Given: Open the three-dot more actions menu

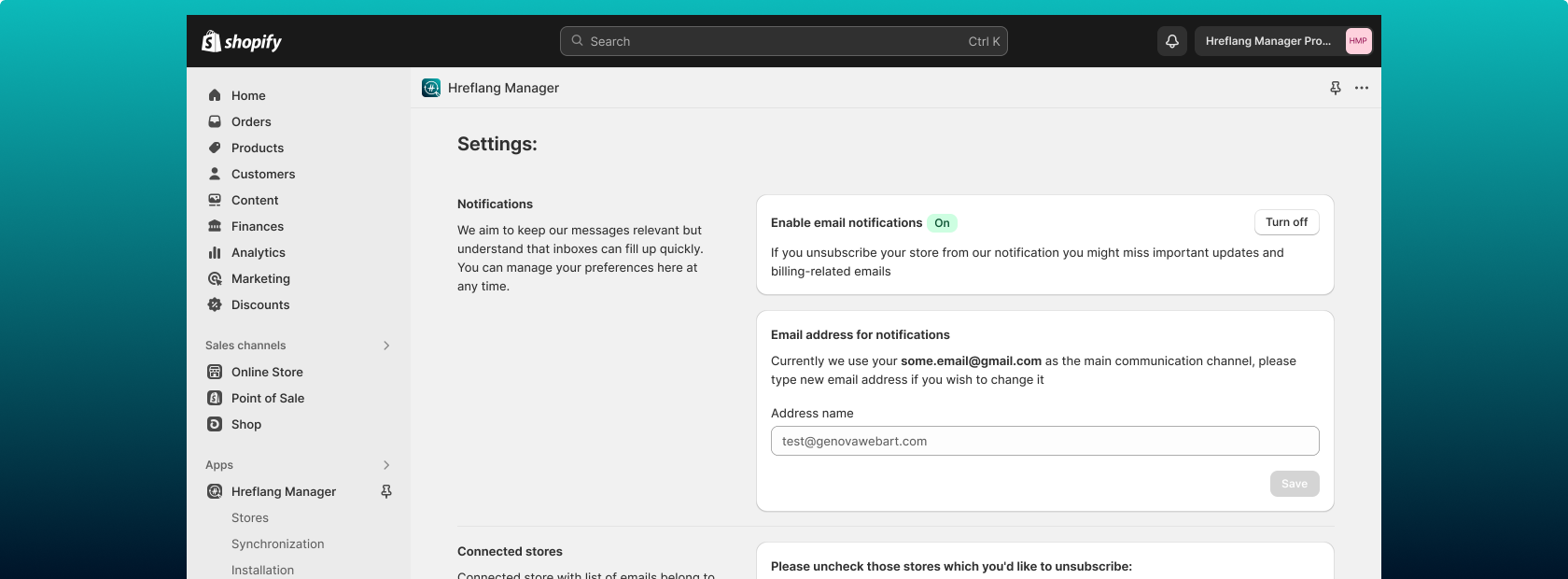Looking at the screenshot, I should tap(1362, 88).
